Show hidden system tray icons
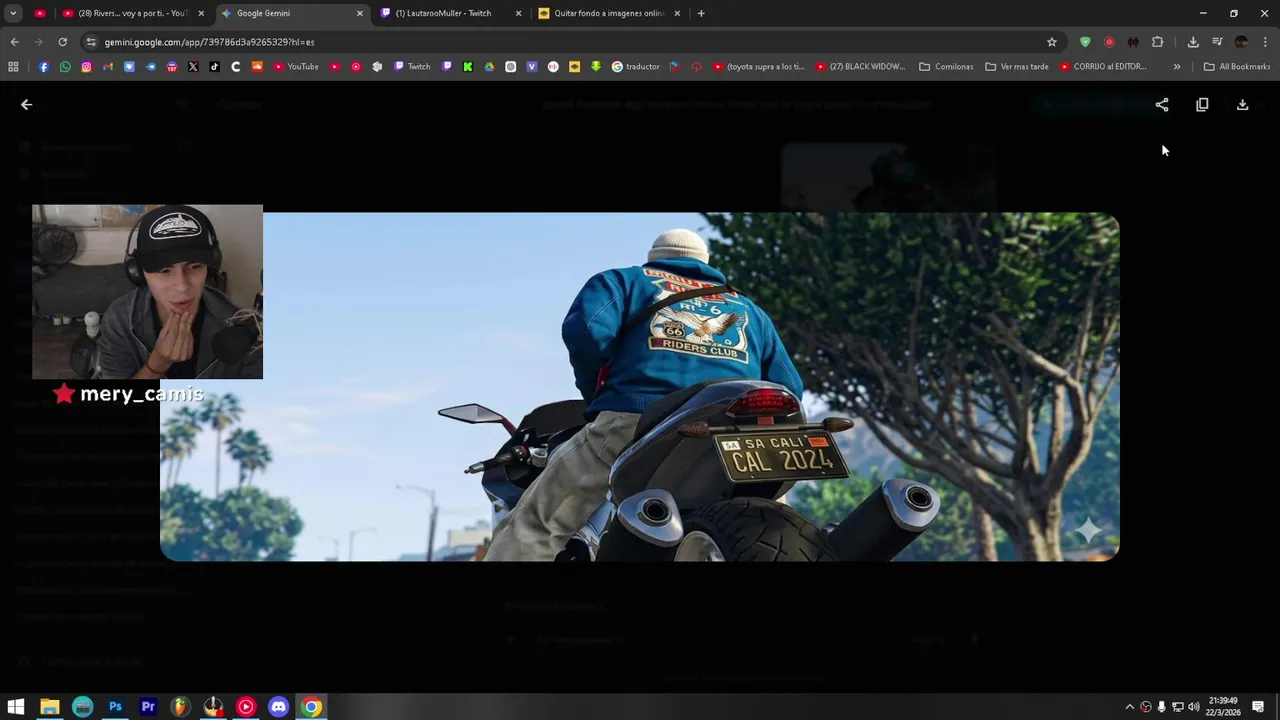The width and height of the screenshot is (1280, 720). click(x=1130, y=707)
